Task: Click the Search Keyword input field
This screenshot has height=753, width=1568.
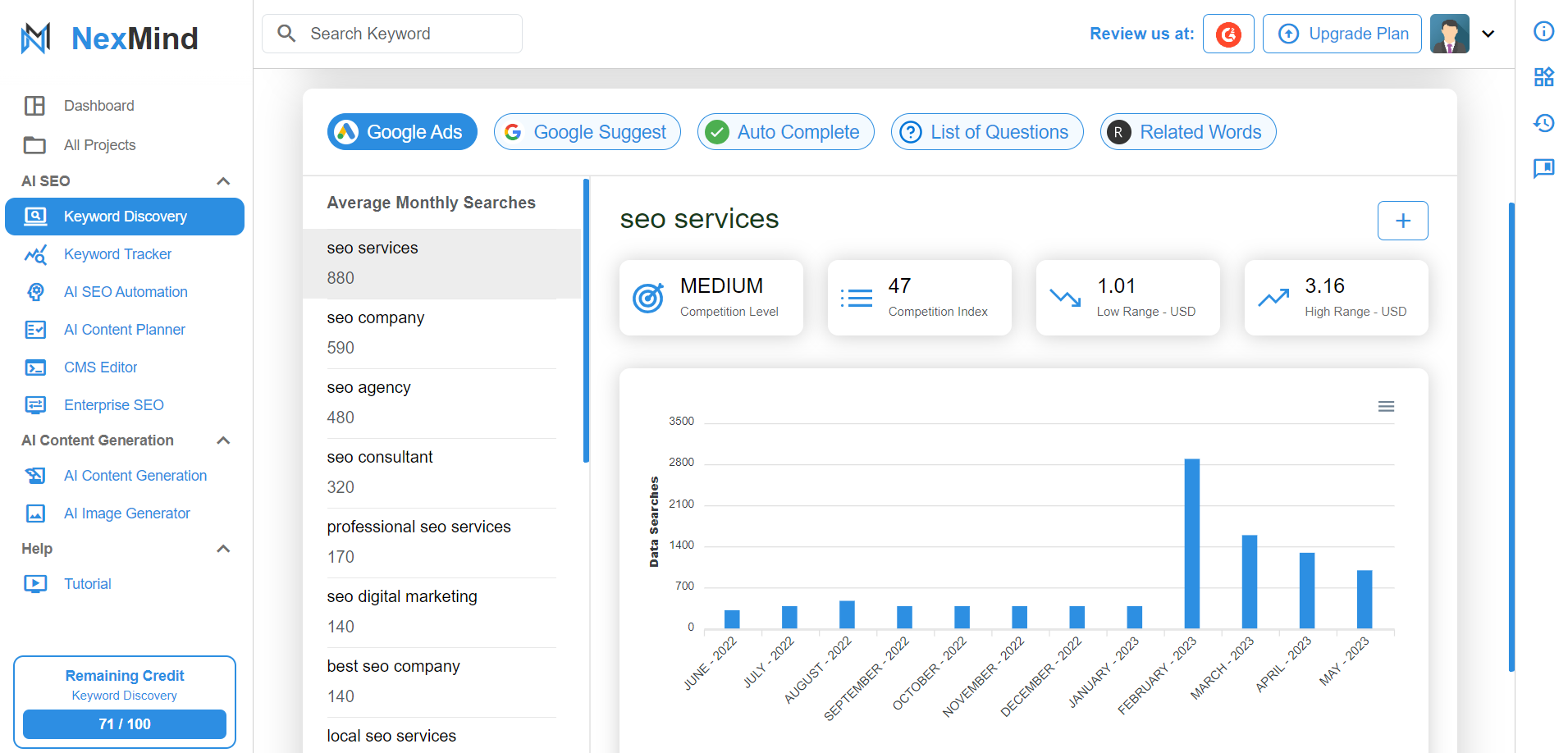Action: point(392,34)
